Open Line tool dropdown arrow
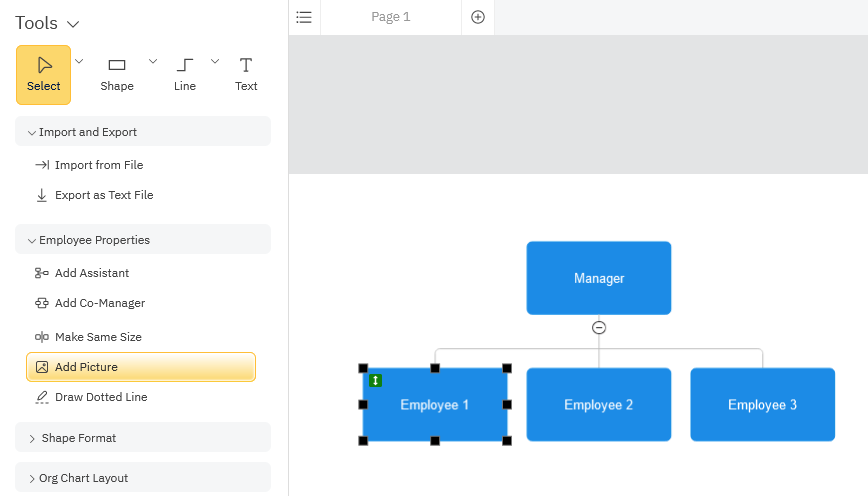 point(214,61)
